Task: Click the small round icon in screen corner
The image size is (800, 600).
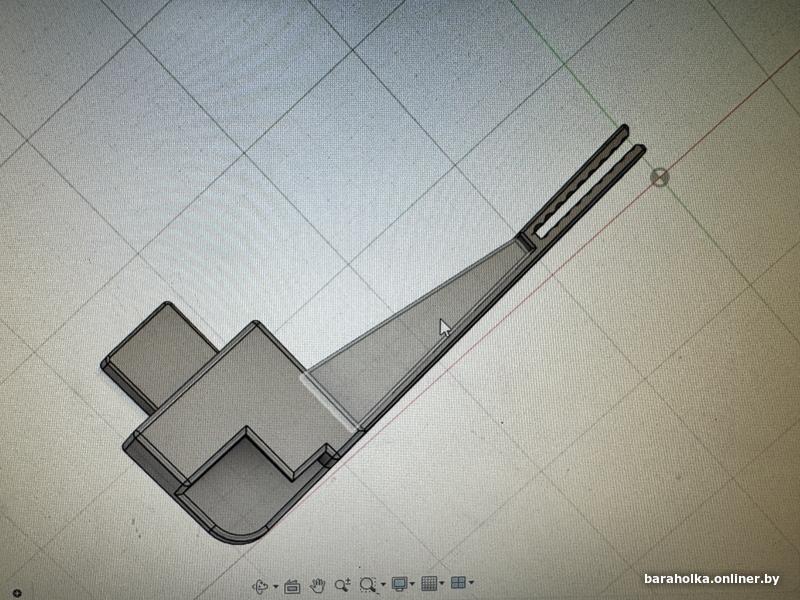Action: 17,593
